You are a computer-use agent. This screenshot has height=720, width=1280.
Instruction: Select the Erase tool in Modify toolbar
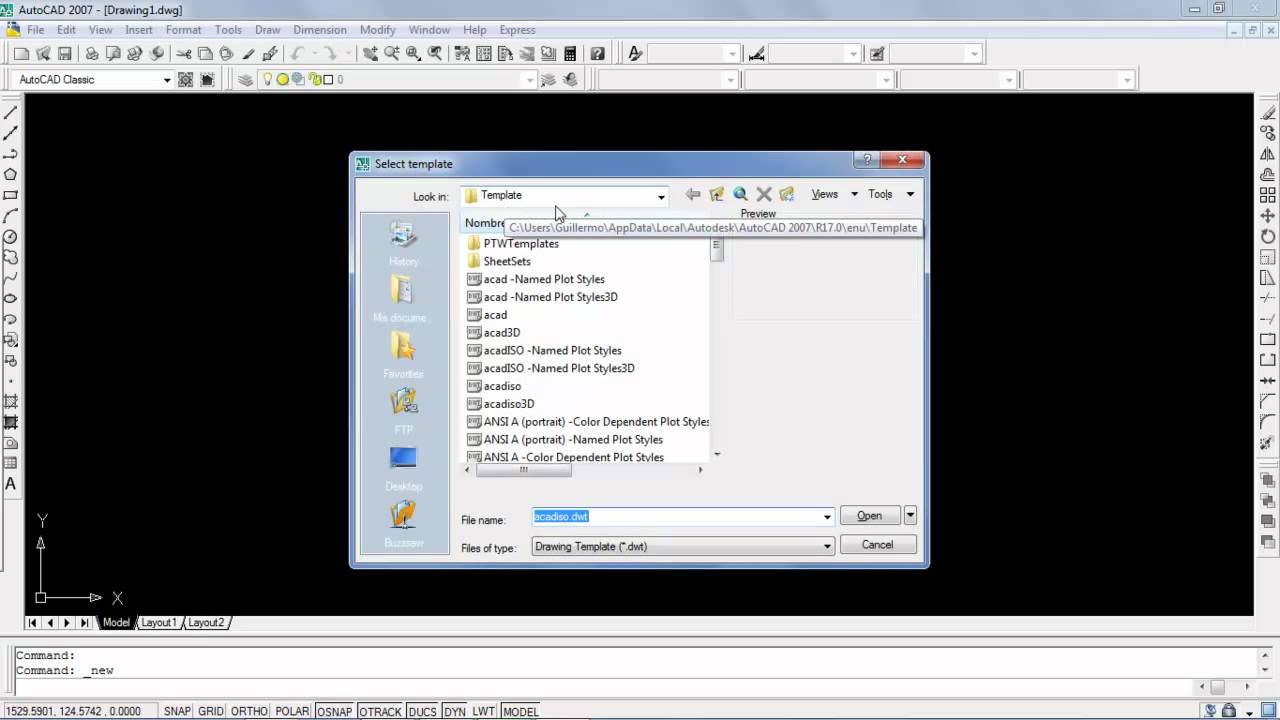click(1268, 112)
